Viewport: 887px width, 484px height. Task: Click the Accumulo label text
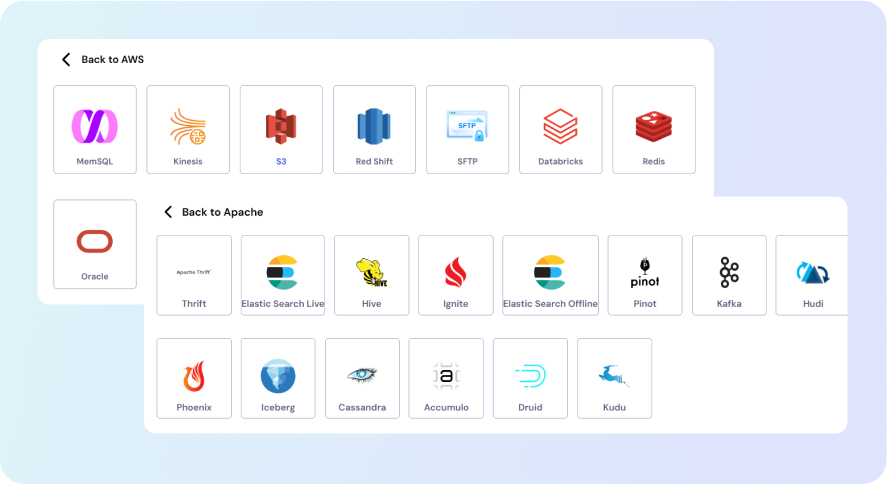[446, 407]
